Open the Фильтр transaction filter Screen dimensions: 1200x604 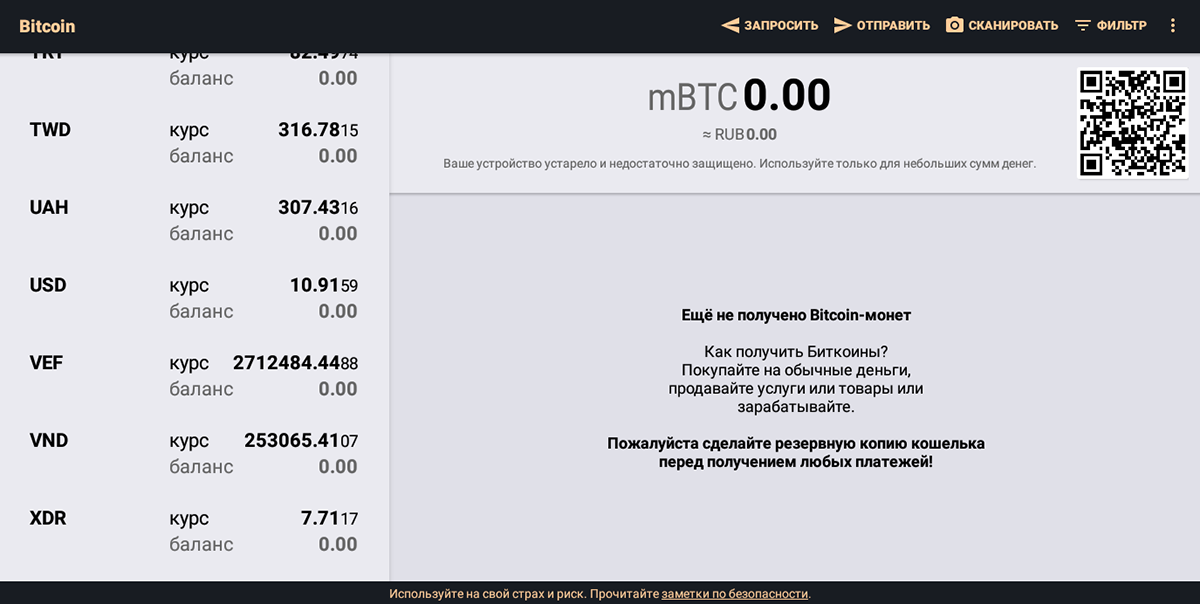click(x=1111, y=26)
